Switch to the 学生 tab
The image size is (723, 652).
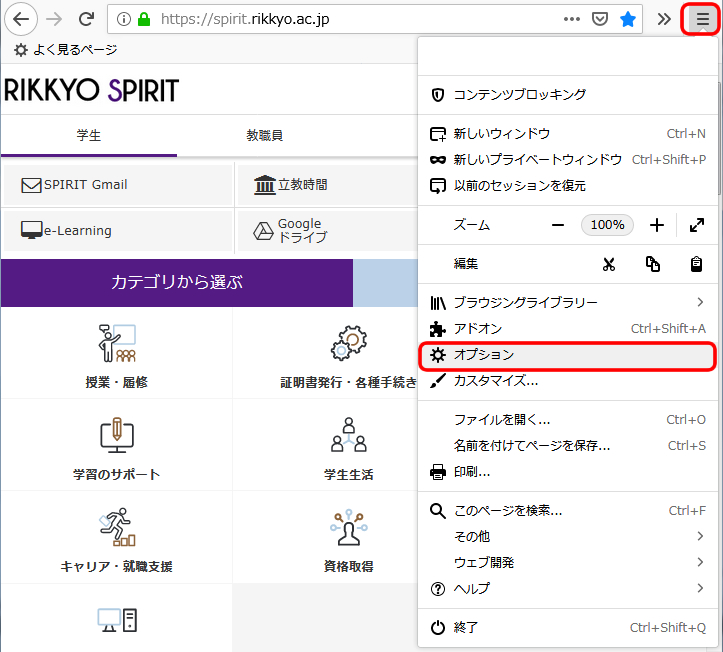89,135
